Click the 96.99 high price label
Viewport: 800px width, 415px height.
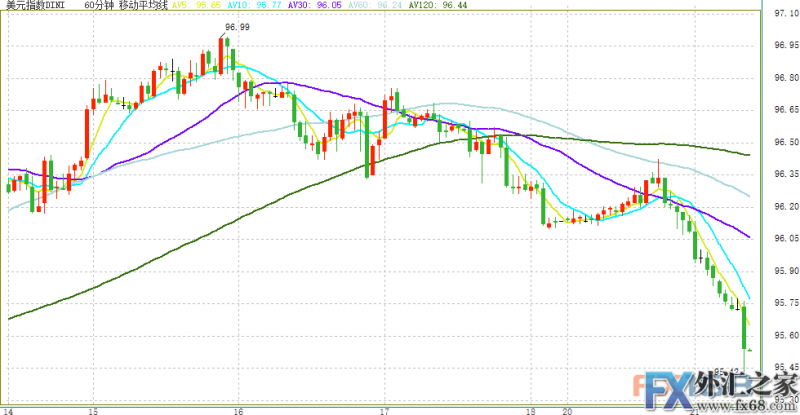point(237,27)
